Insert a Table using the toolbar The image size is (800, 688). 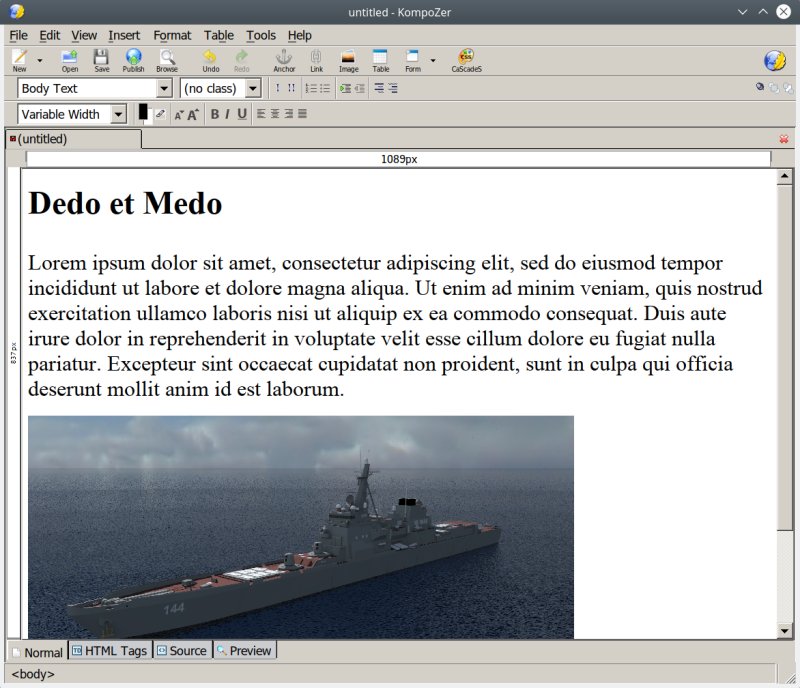[x=380, y=61]
